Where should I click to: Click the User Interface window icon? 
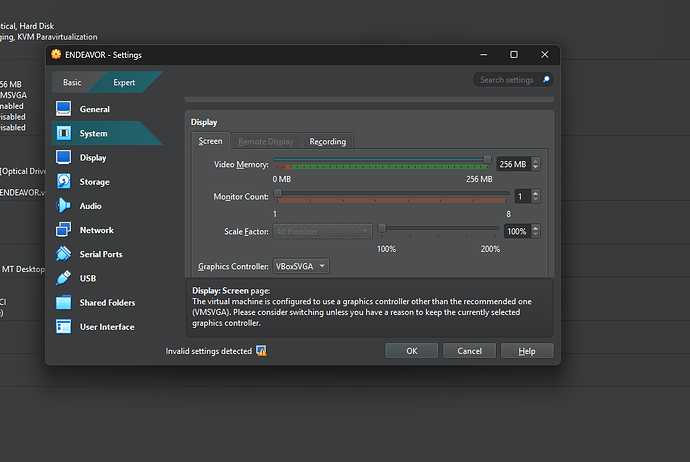point(63,326)
